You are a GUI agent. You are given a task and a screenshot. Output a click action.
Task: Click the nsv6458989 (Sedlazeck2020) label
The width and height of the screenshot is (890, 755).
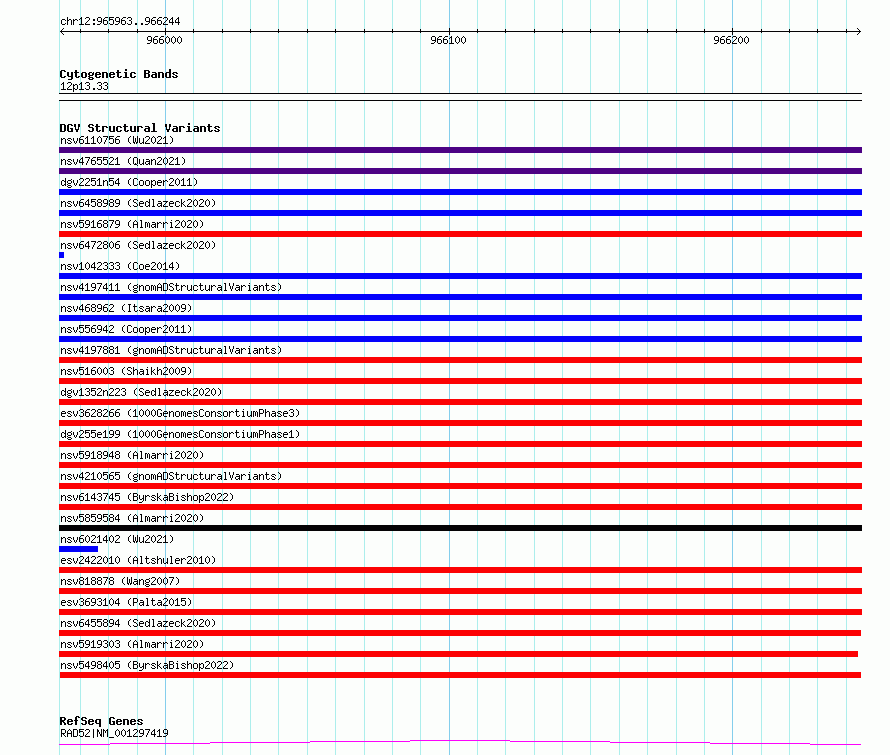138,203
